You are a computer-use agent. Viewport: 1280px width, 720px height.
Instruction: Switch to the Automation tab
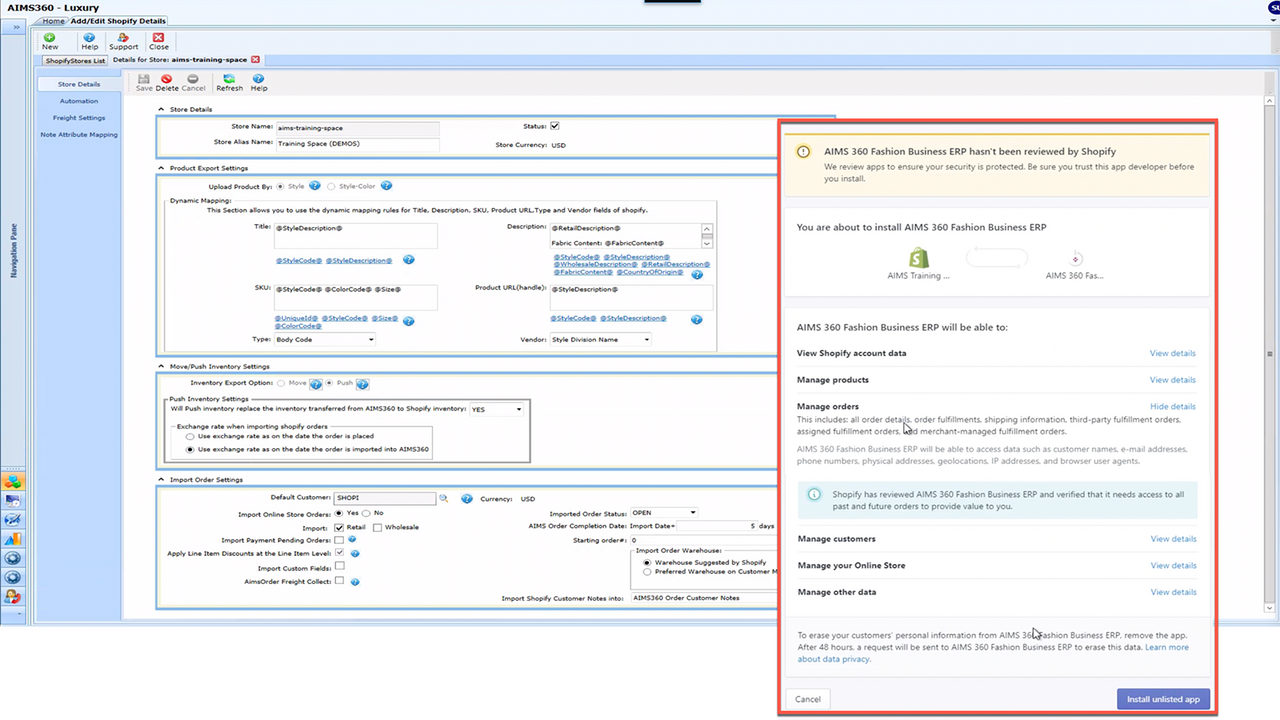point(79,101)
